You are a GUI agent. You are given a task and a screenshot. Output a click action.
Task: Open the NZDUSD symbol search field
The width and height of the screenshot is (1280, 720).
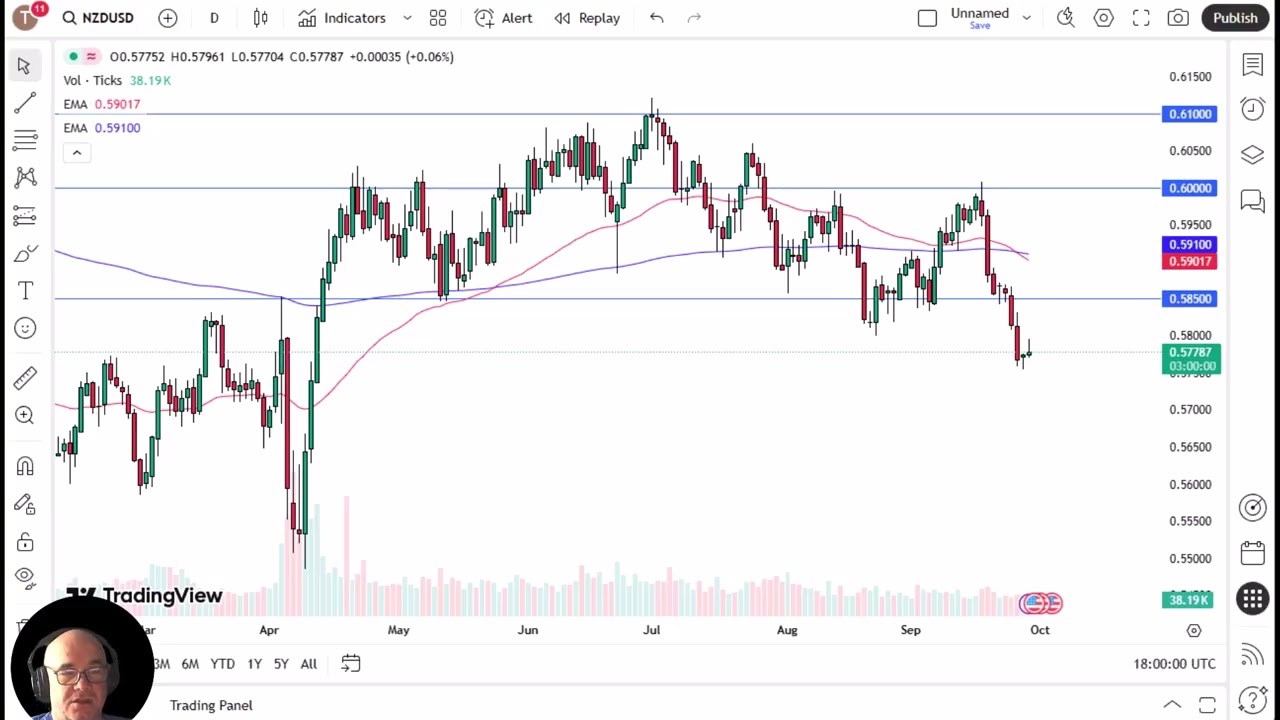click(98, 18)
